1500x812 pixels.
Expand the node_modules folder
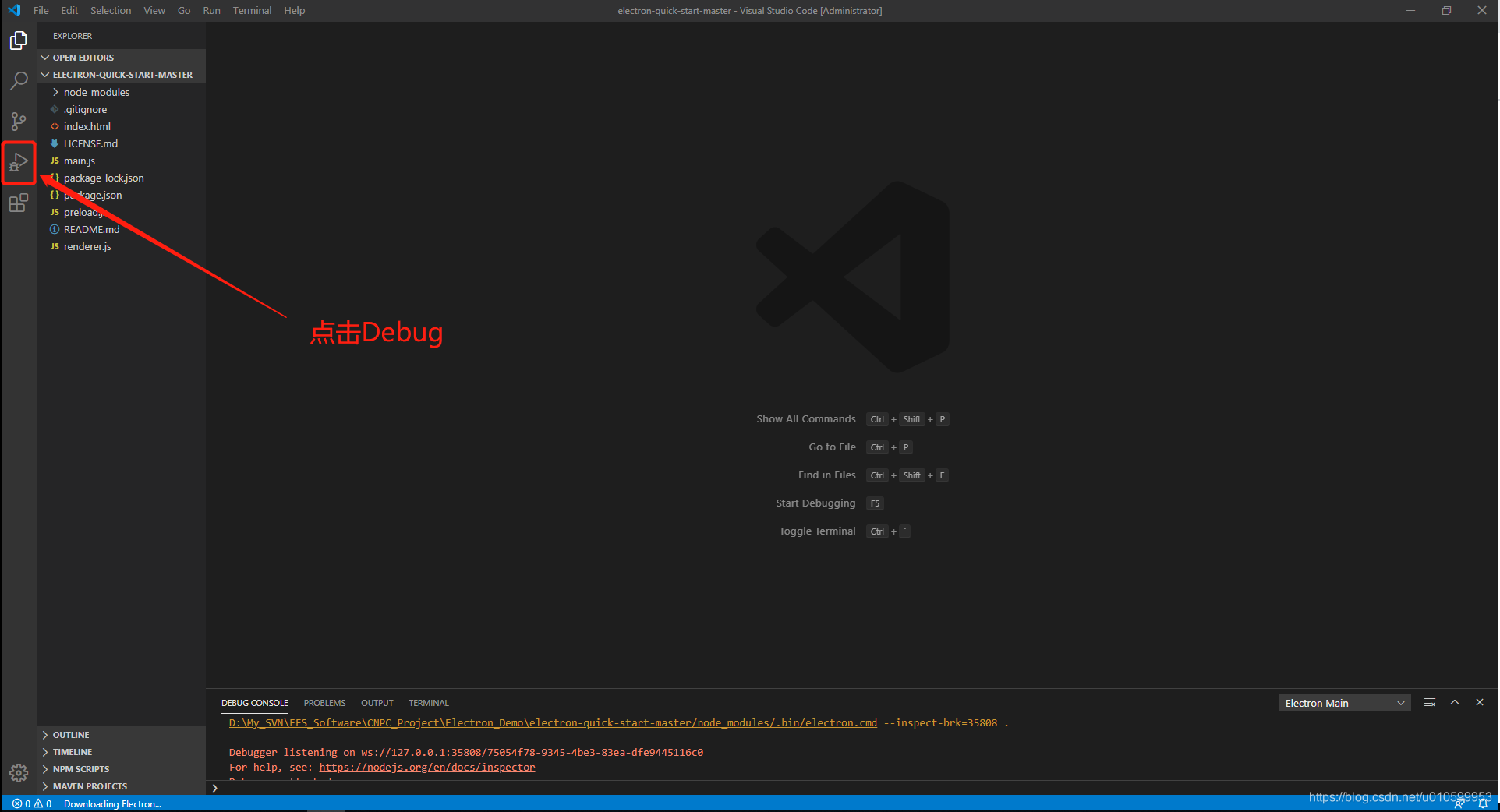pos(122,92)
